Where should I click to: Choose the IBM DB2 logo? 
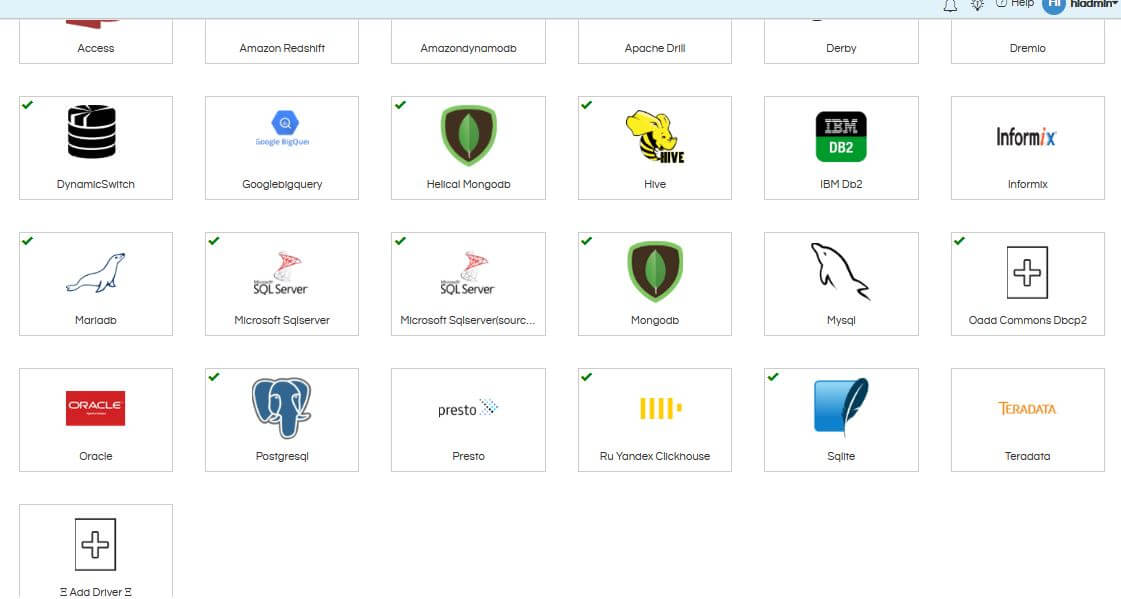(841, 137)
